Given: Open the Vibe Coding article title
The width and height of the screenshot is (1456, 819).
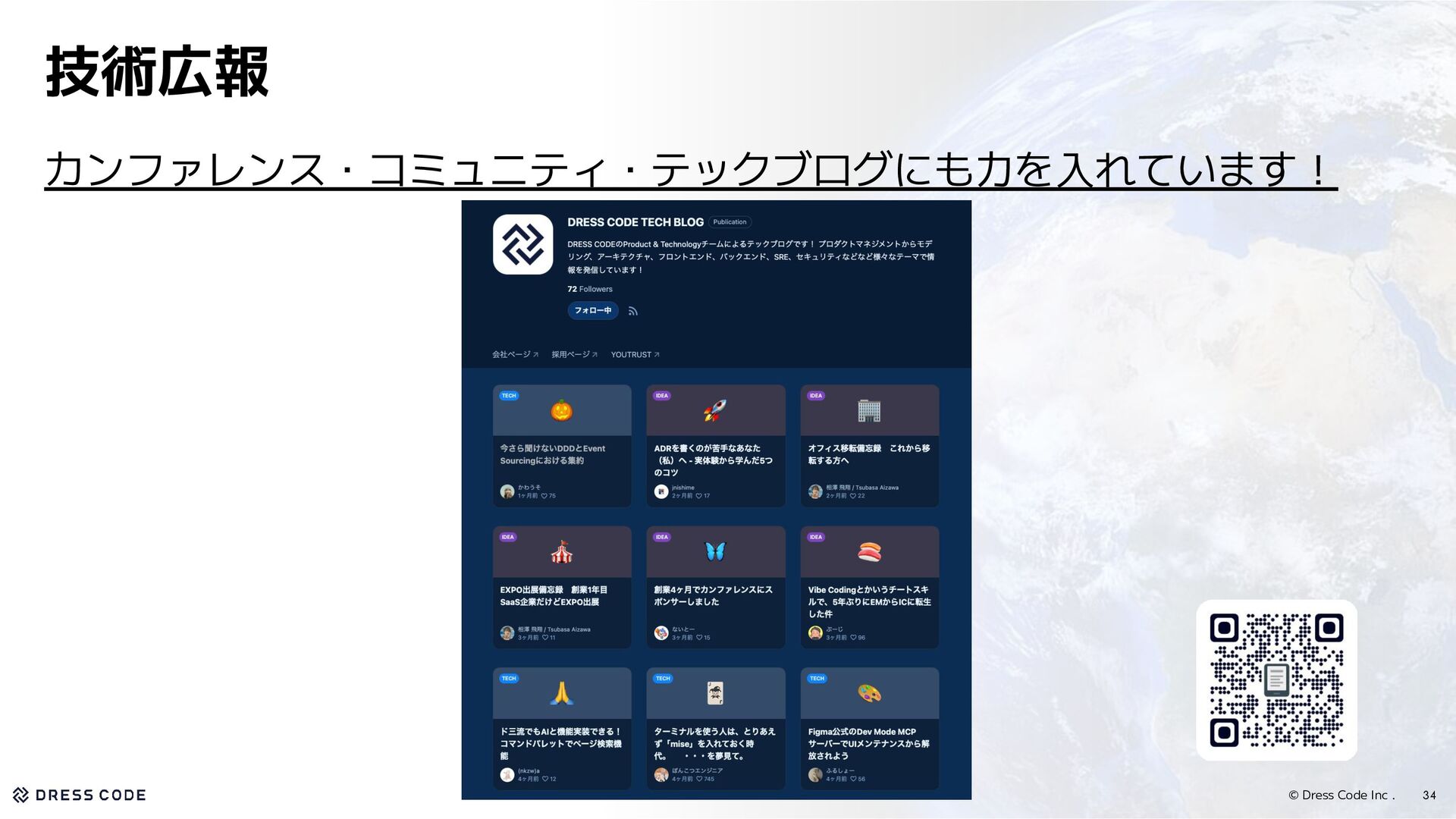Looking at the screenshot, I should (869, 601).
